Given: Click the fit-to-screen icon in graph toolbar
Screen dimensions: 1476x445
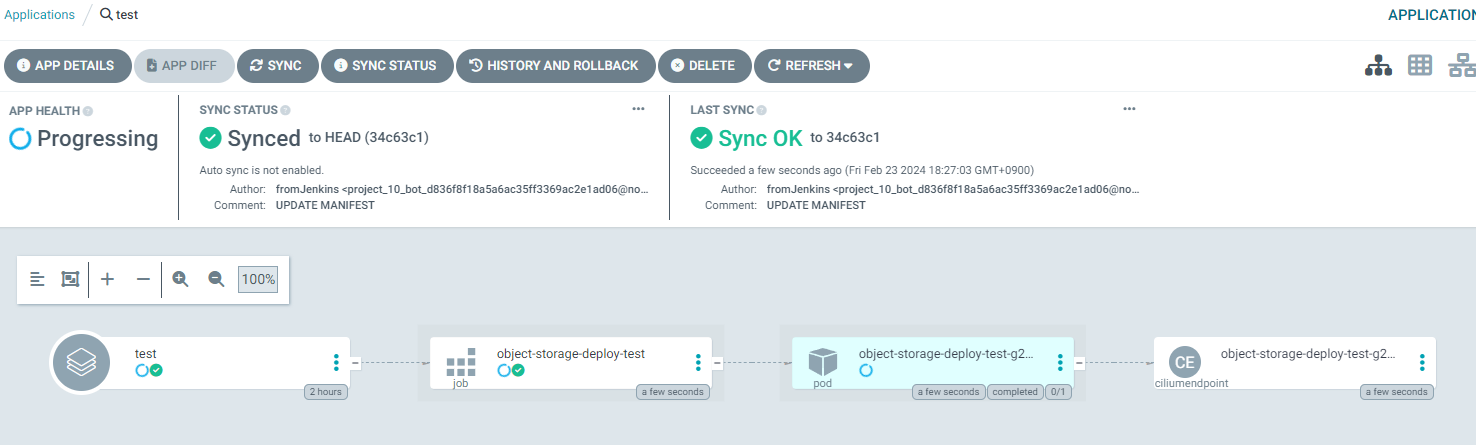Looking at the screenshot, I should (x=70, y=280).
